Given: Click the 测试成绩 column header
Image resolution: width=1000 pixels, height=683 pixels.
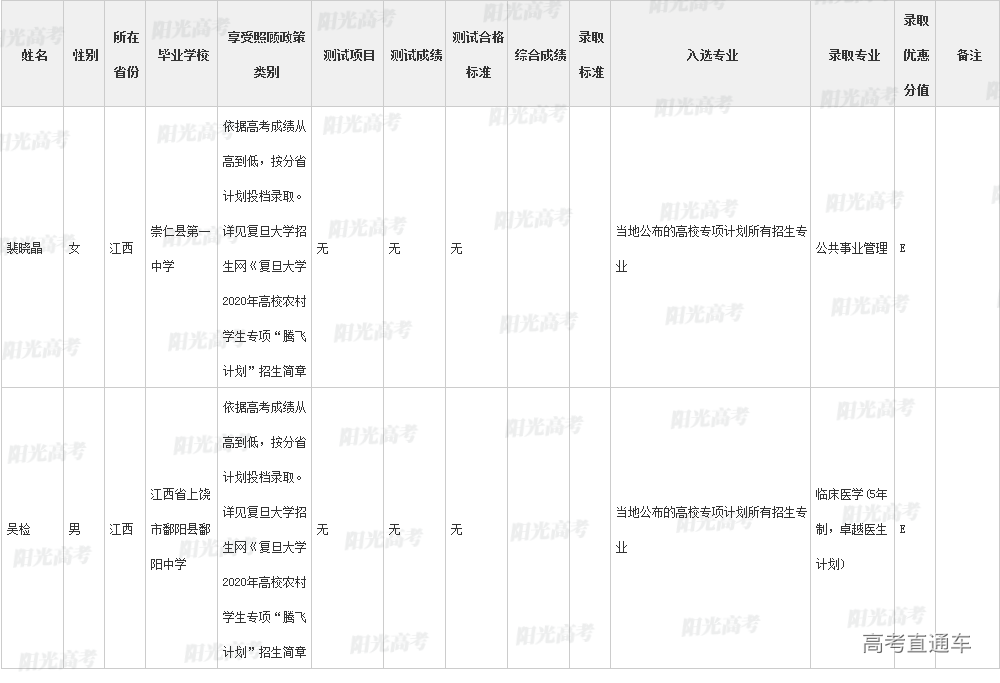Looking at the screenshot, I should [x=415, y=56].
